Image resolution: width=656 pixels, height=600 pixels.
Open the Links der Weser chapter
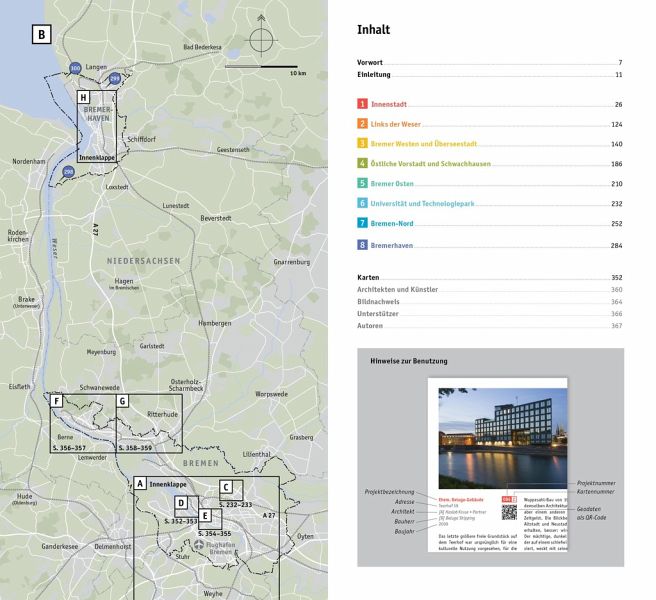coord(396,124)
